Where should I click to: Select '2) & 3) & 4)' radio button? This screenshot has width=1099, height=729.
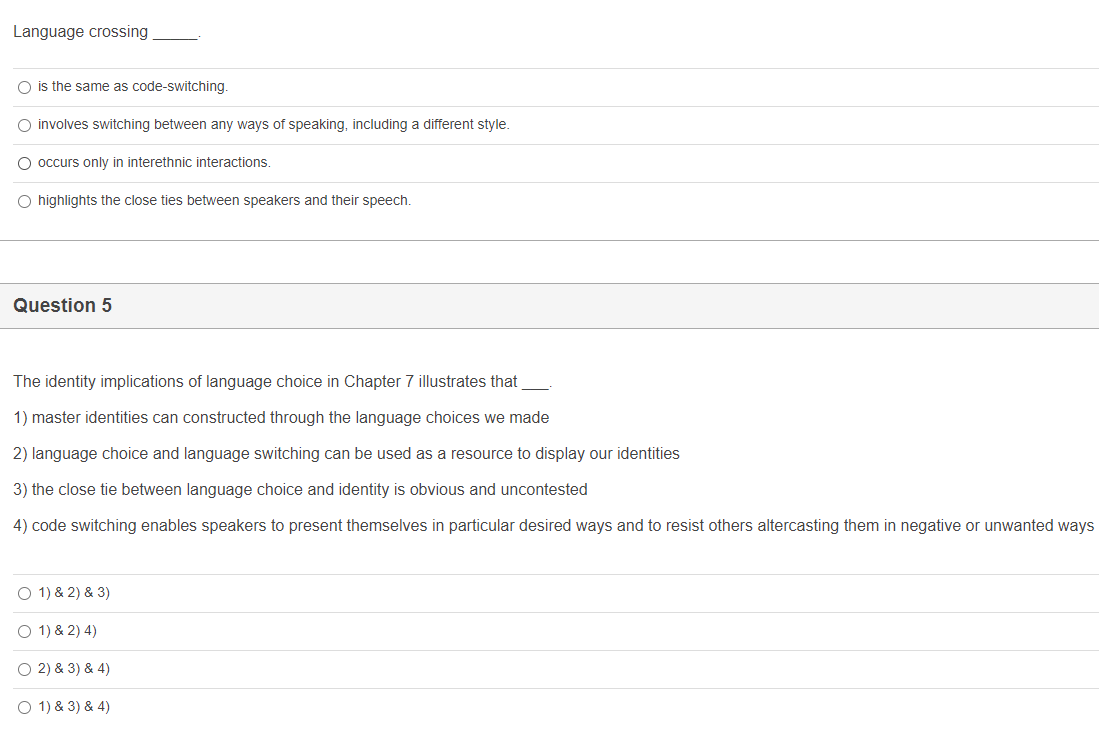[x=23, y=668]
